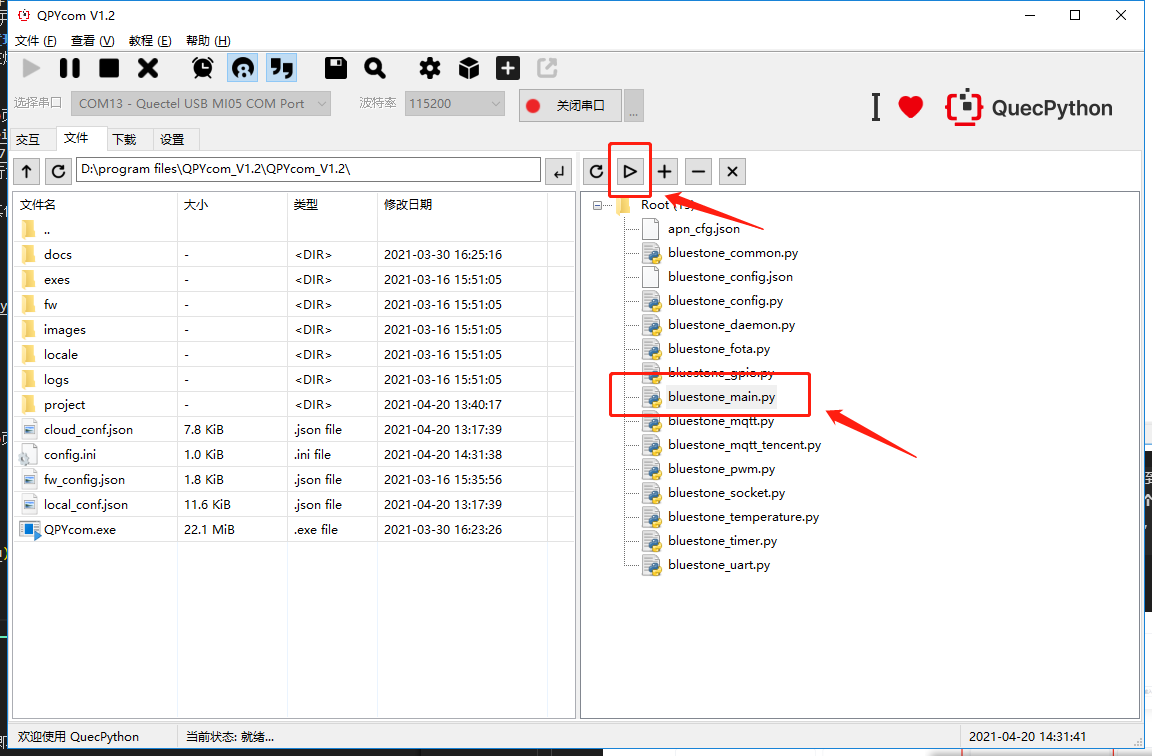Click the 3D cube package icon

[469, 68]
